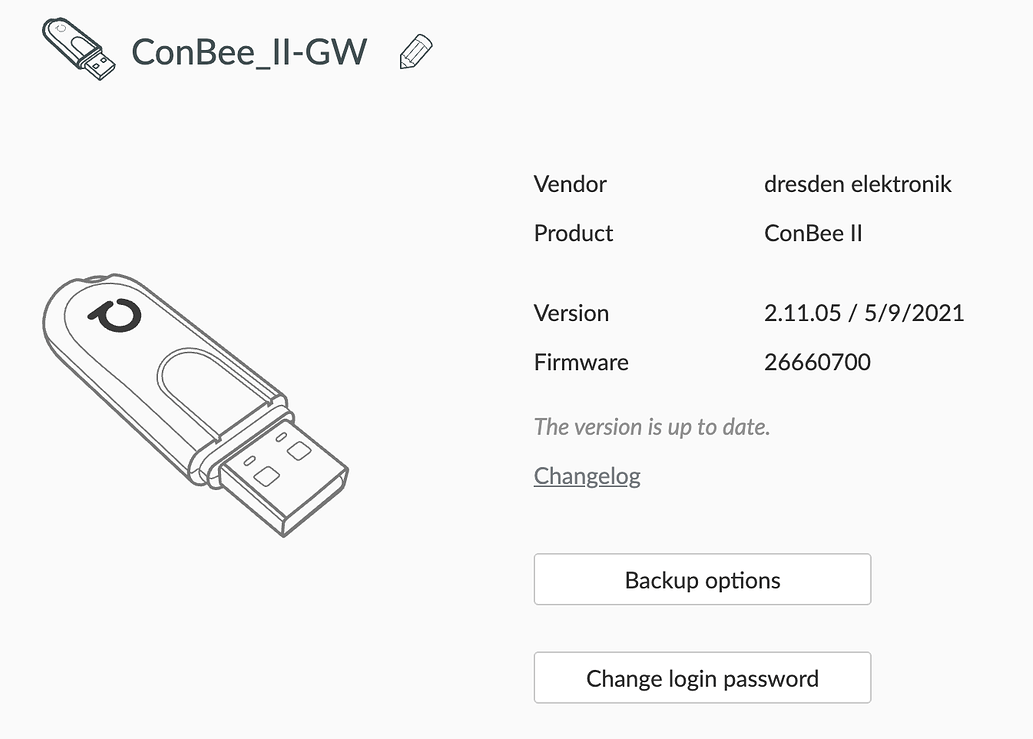Screen dimensions: 1033x739
Task: Click the pencil edit icon next to ConBee_II-GW
Action: click(416, 51)
